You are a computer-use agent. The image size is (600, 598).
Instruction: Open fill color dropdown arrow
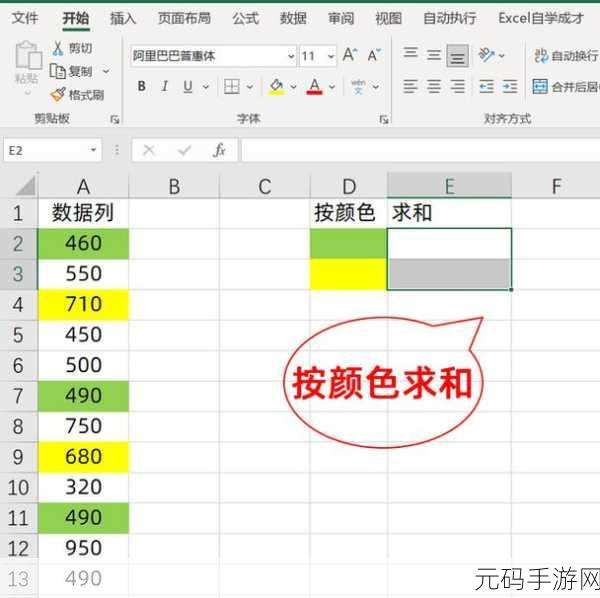click(x=293, y=87)
